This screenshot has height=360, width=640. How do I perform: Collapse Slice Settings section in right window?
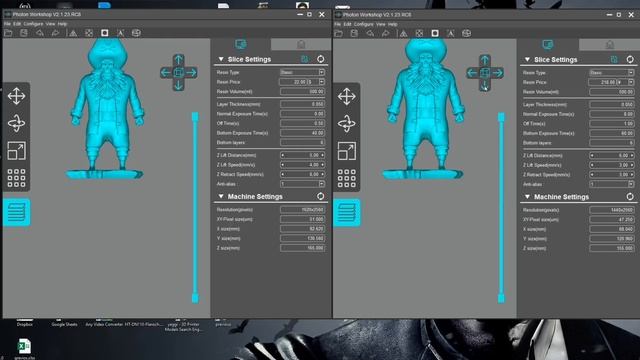point(527,60)
